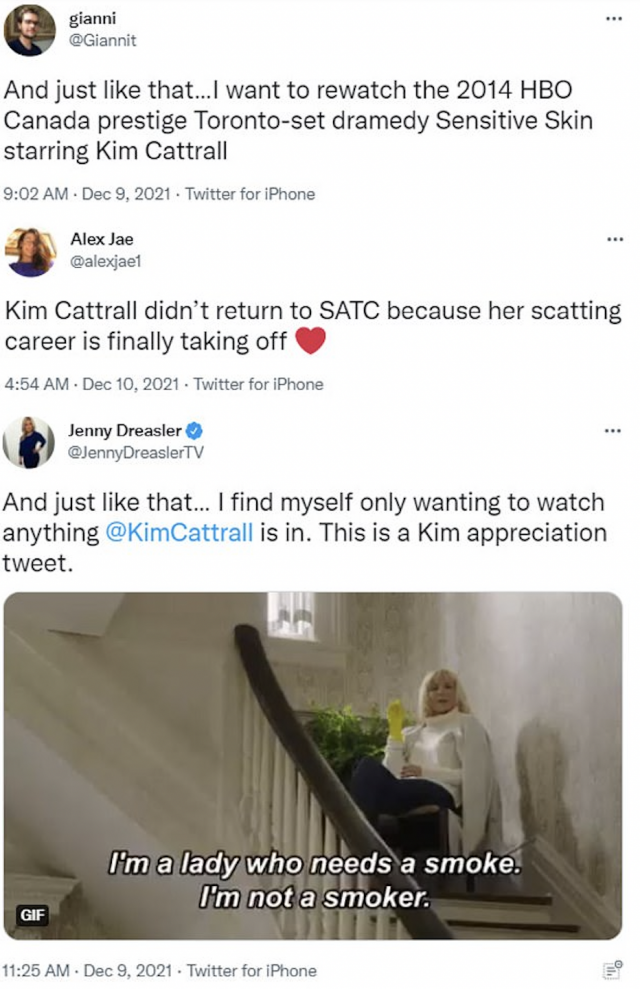
Task: Open gianni's profile picture
Action: (30, 30)
